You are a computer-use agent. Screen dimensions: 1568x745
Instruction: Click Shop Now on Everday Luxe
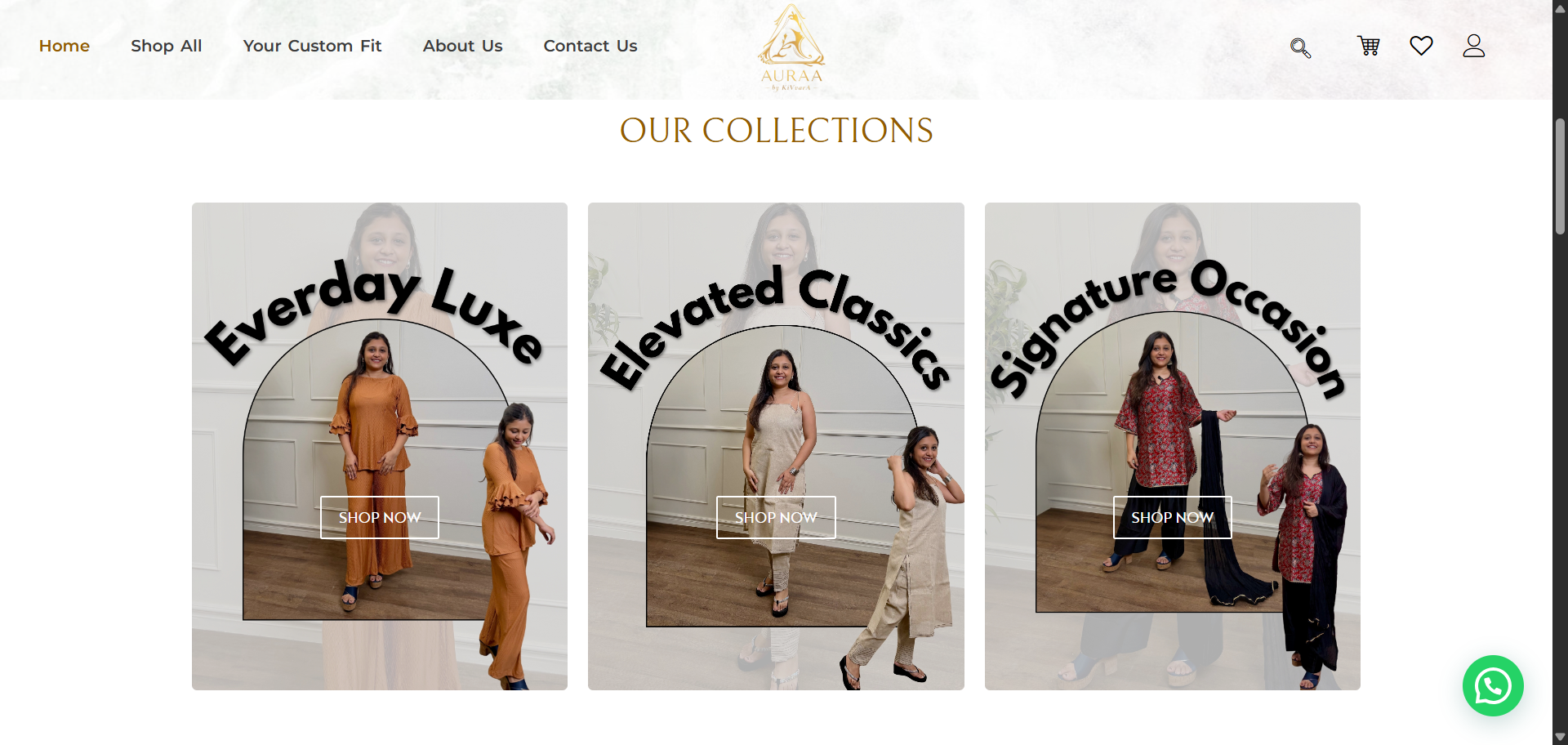pyautogui.click(x=380, y=517)
